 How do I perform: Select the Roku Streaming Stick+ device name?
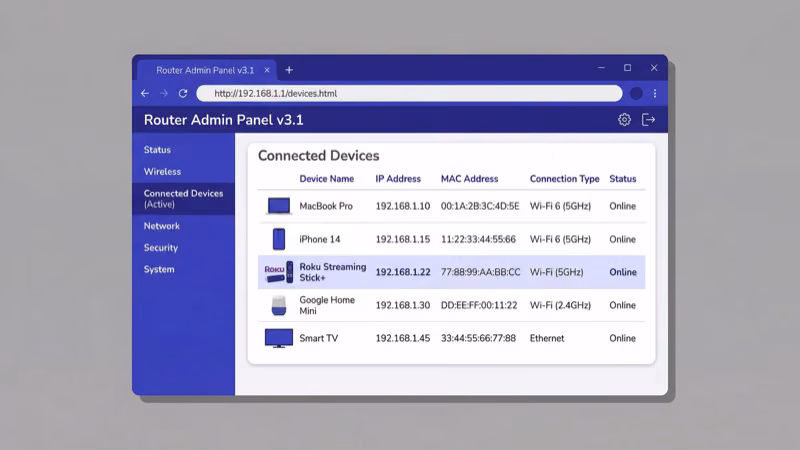pyautogui.click(x=333, y=272)
